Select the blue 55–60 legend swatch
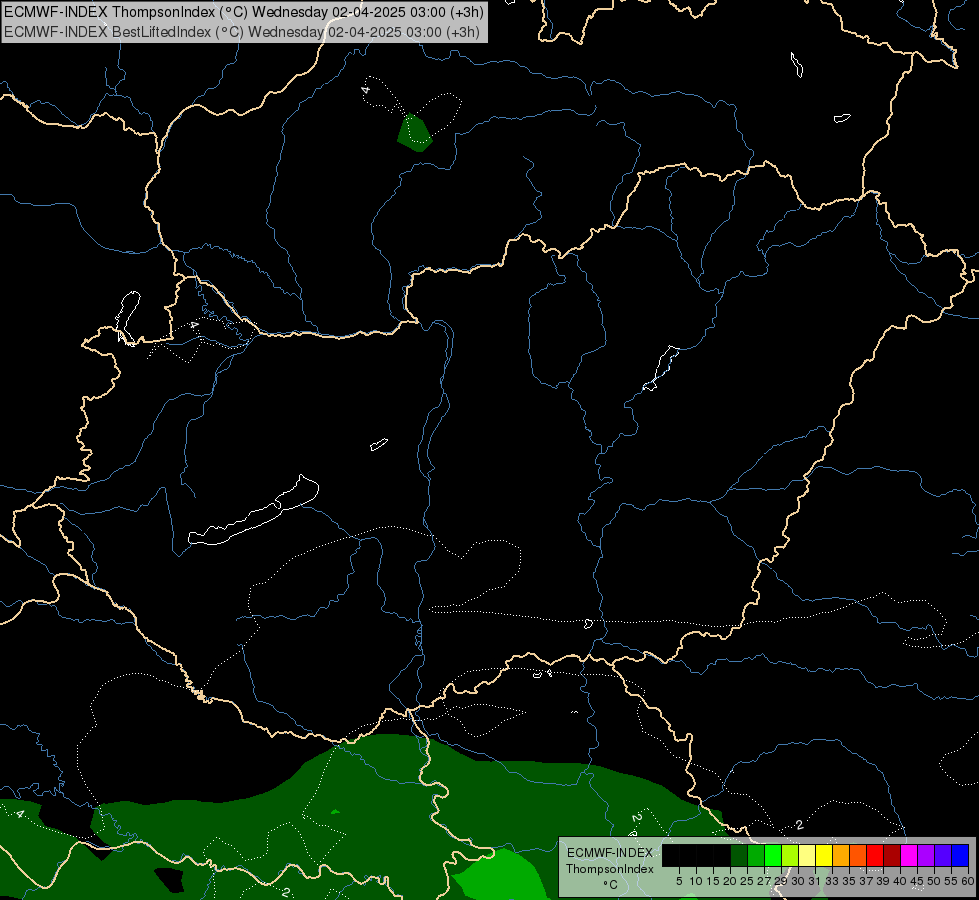The width and height of the screenshot is (979, 900). (960, 855)
